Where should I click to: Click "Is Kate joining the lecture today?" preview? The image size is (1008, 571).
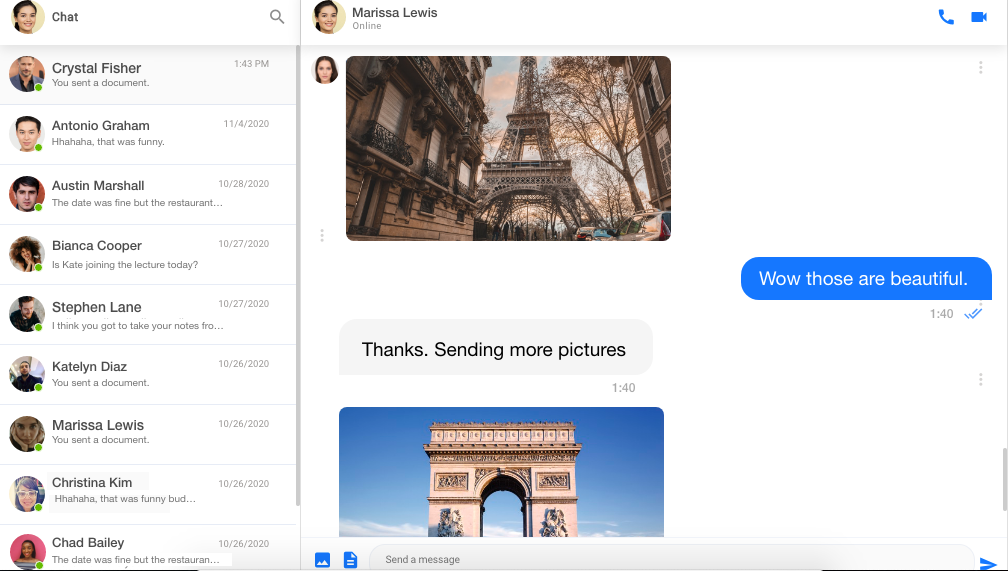125,264
